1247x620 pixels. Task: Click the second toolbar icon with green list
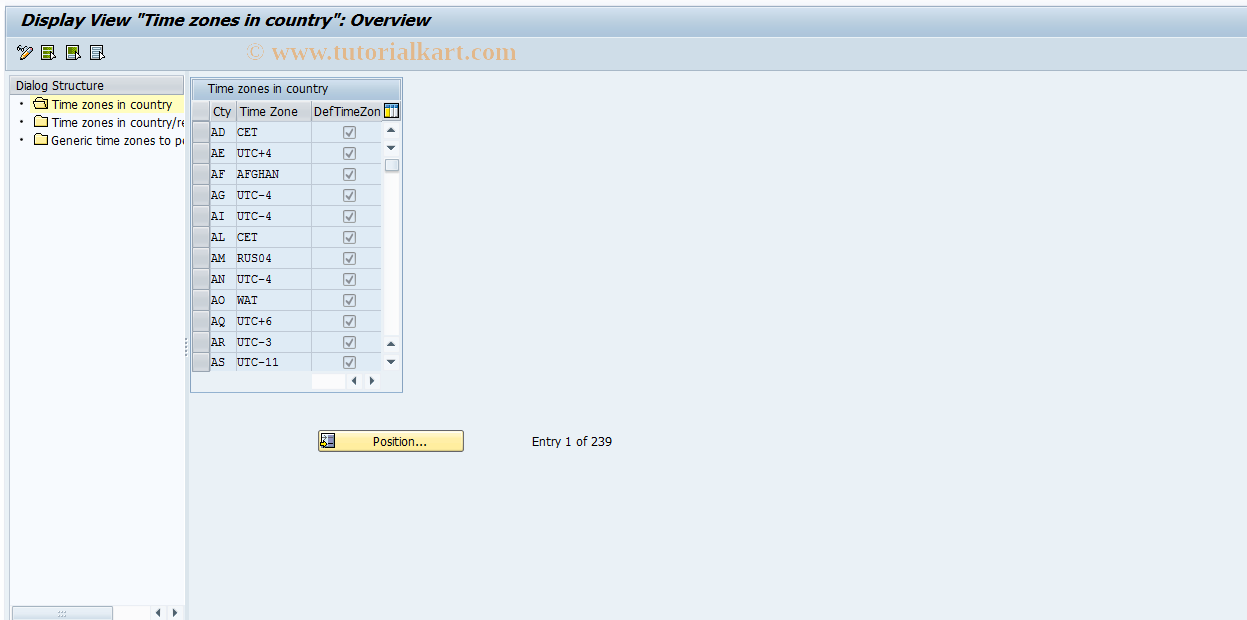coord(46,52)
